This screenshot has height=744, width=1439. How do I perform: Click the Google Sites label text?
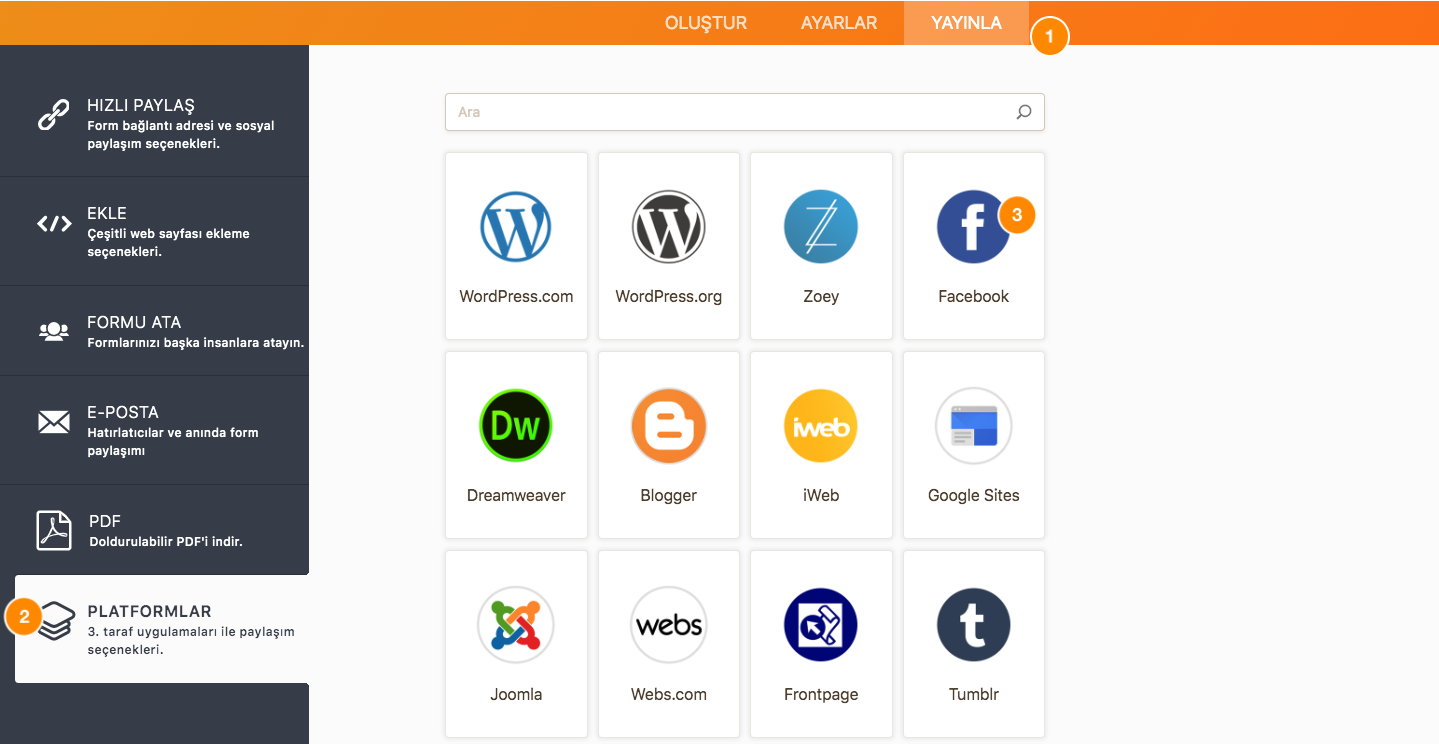(x=974, y=495)
